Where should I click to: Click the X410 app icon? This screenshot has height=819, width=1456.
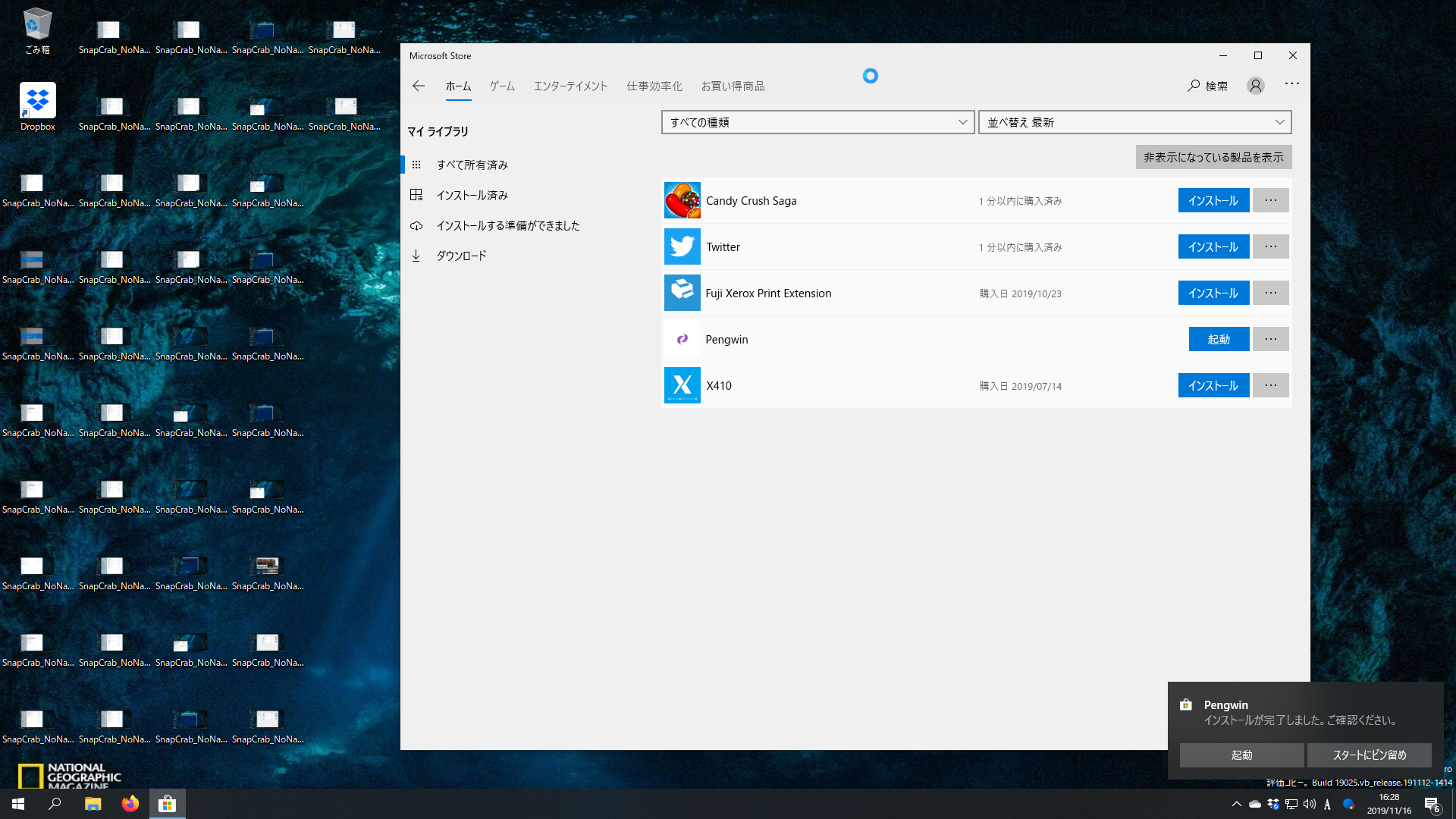point(682,385)
